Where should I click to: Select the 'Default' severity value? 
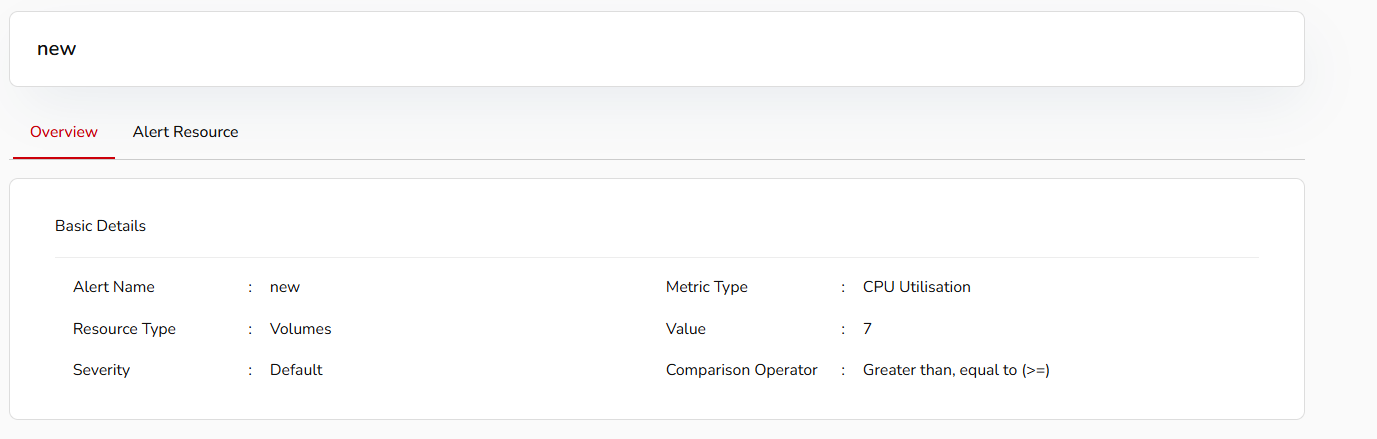(296, 370)
